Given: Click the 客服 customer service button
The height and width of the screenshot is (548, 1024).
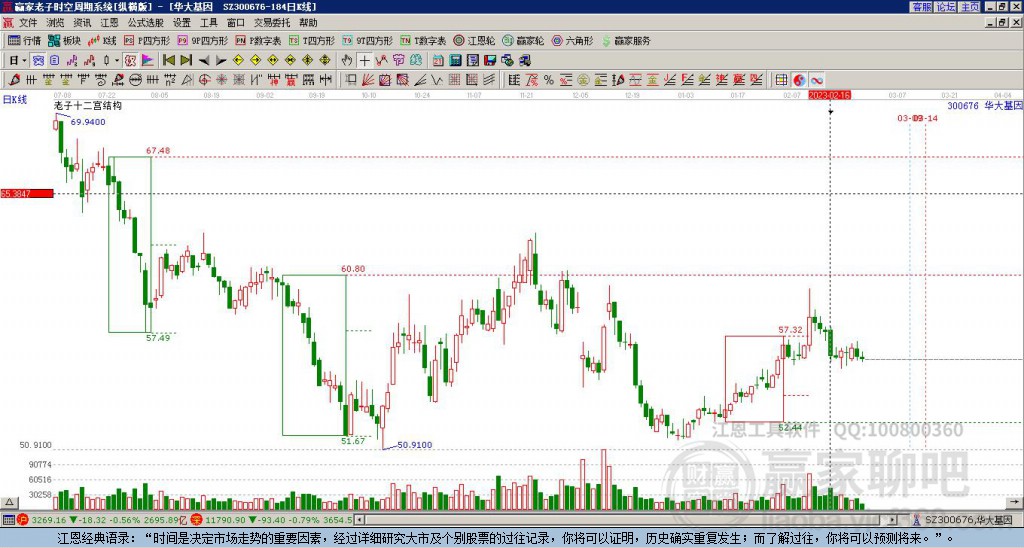Looking at the screenshot, I should (921, 6).
